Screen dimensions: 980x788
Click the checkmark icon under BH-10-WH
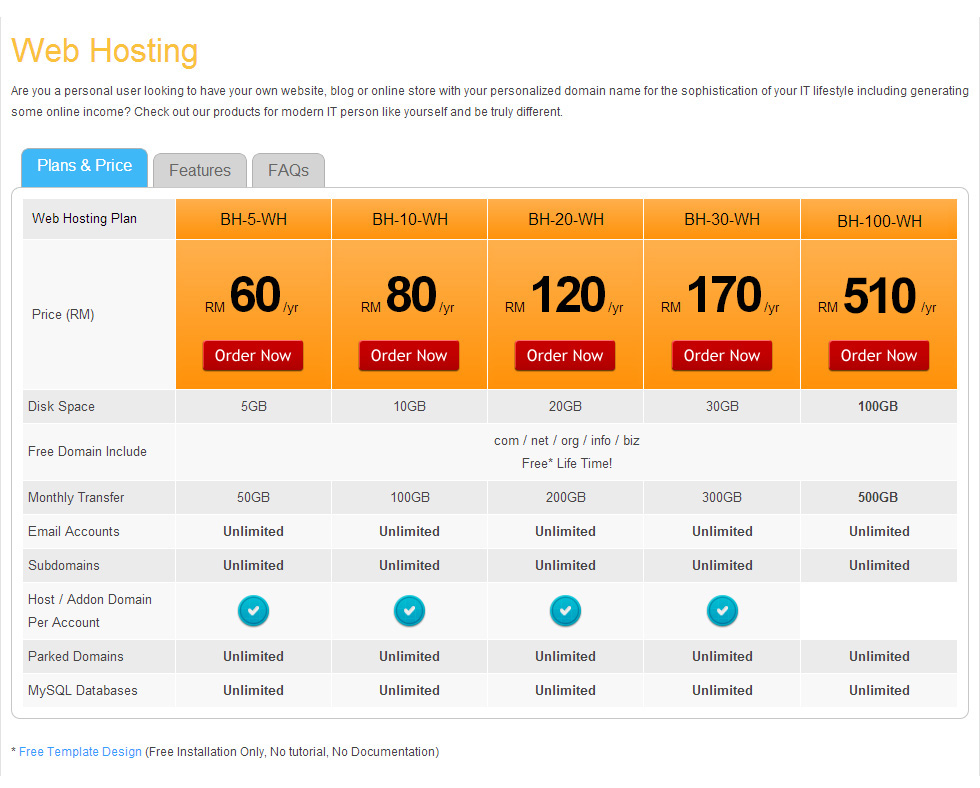click(x=409, y=610)
